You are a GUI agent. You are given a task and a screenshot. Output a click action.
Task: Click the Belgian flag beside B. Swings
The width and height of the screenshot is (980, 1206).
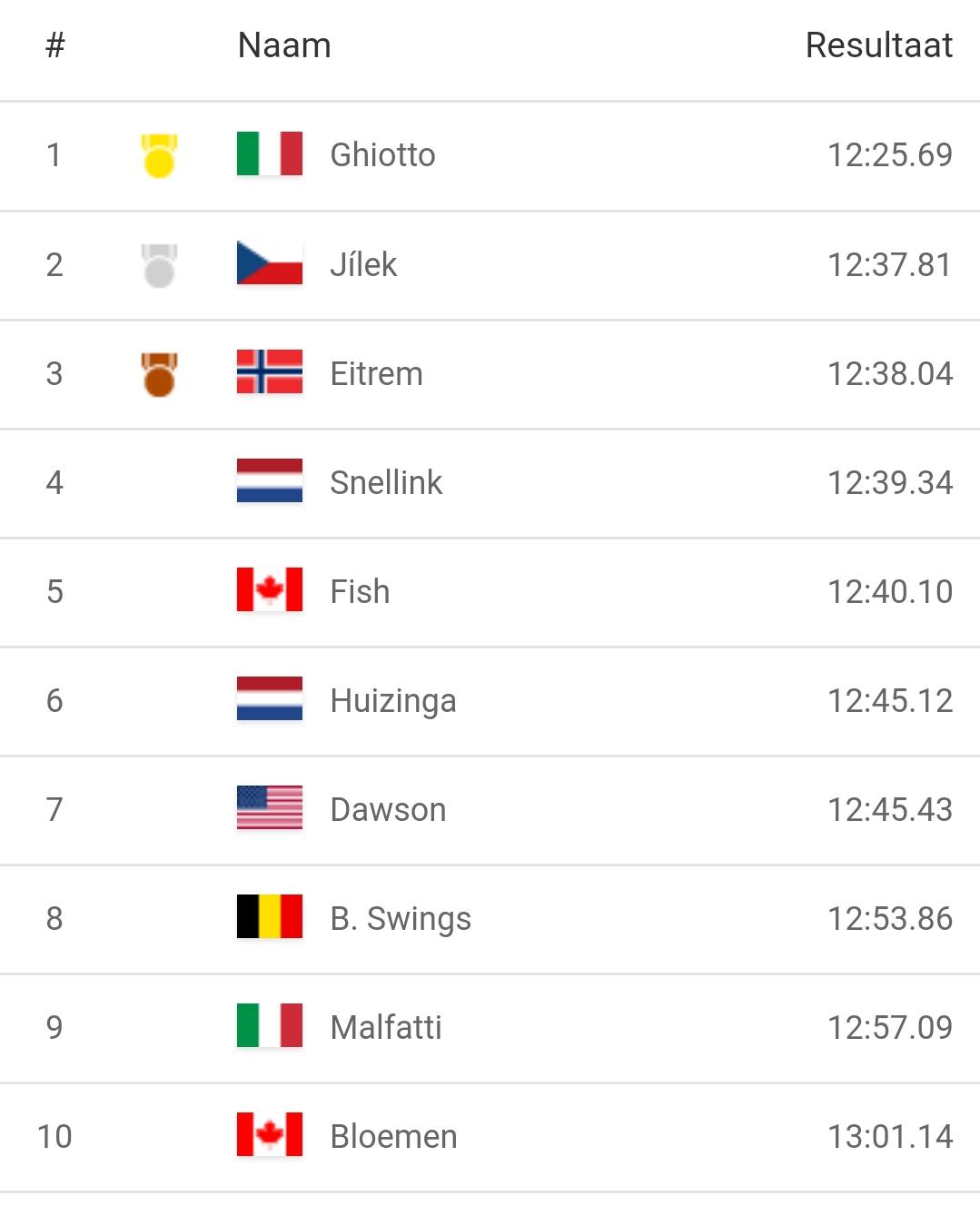(269, 917)
